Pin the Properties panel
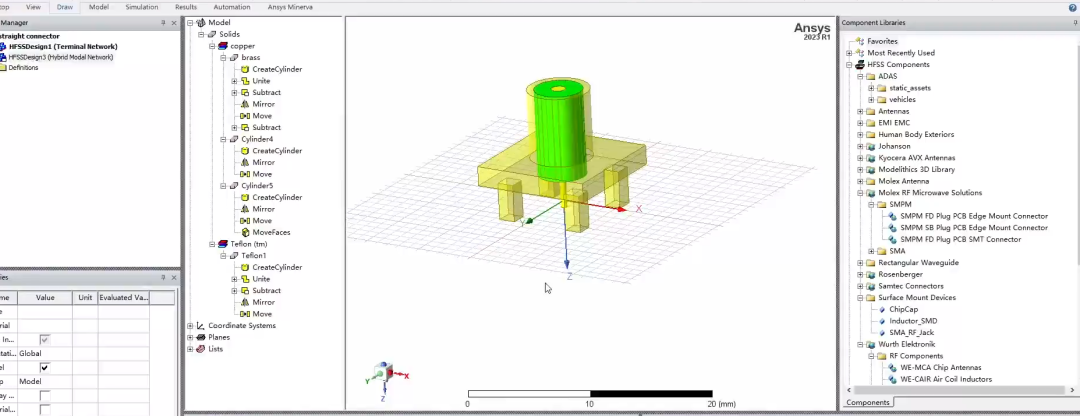Viewport: 1080px width, 416px height. coord(163,278)
